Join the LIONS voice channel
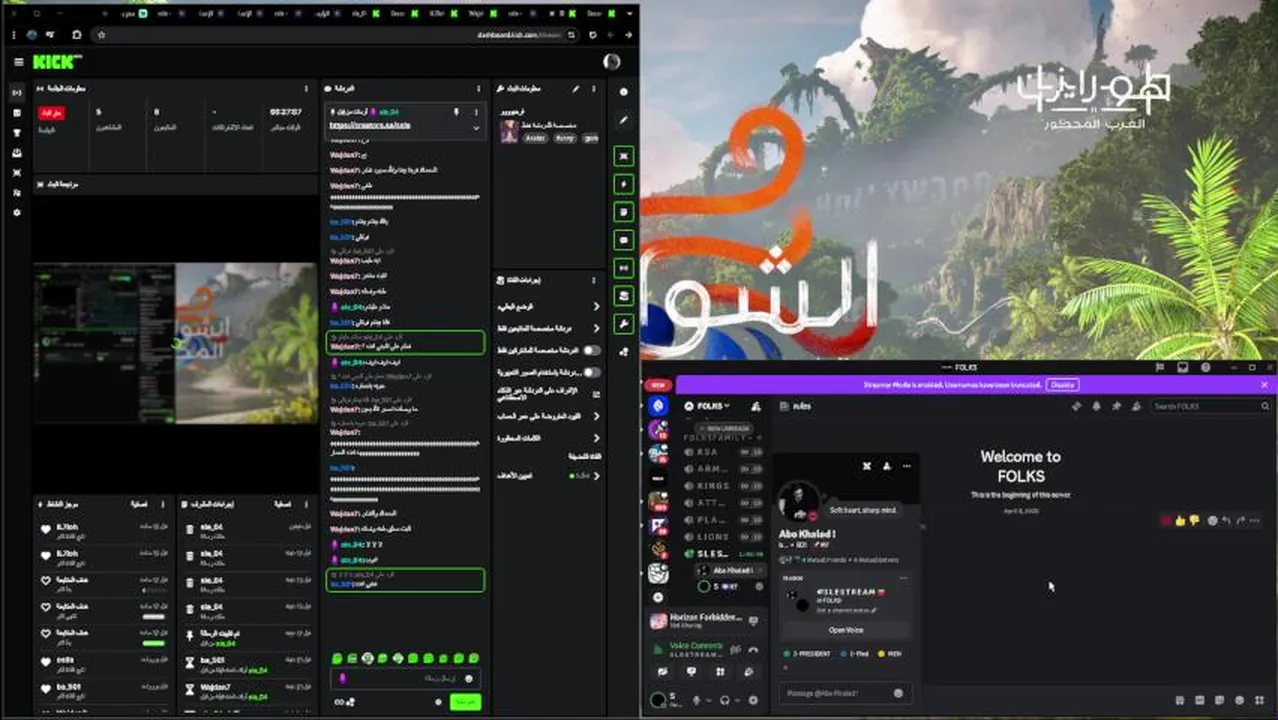The width and height of the screenshot is (1278, 720). pos(722,537)
